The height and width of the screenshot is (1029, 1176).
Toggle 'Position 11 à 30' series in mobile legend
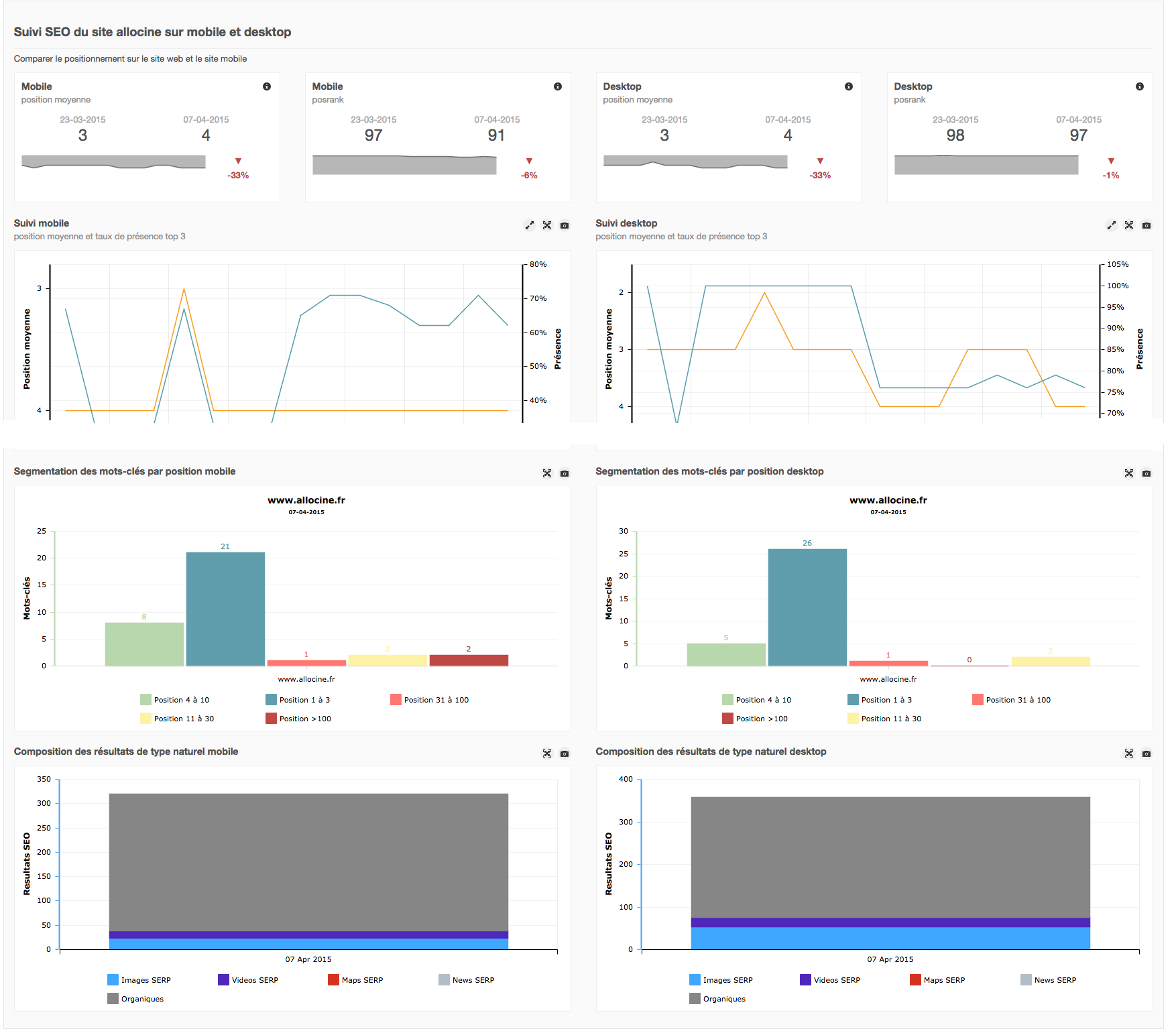pos(177,719)
